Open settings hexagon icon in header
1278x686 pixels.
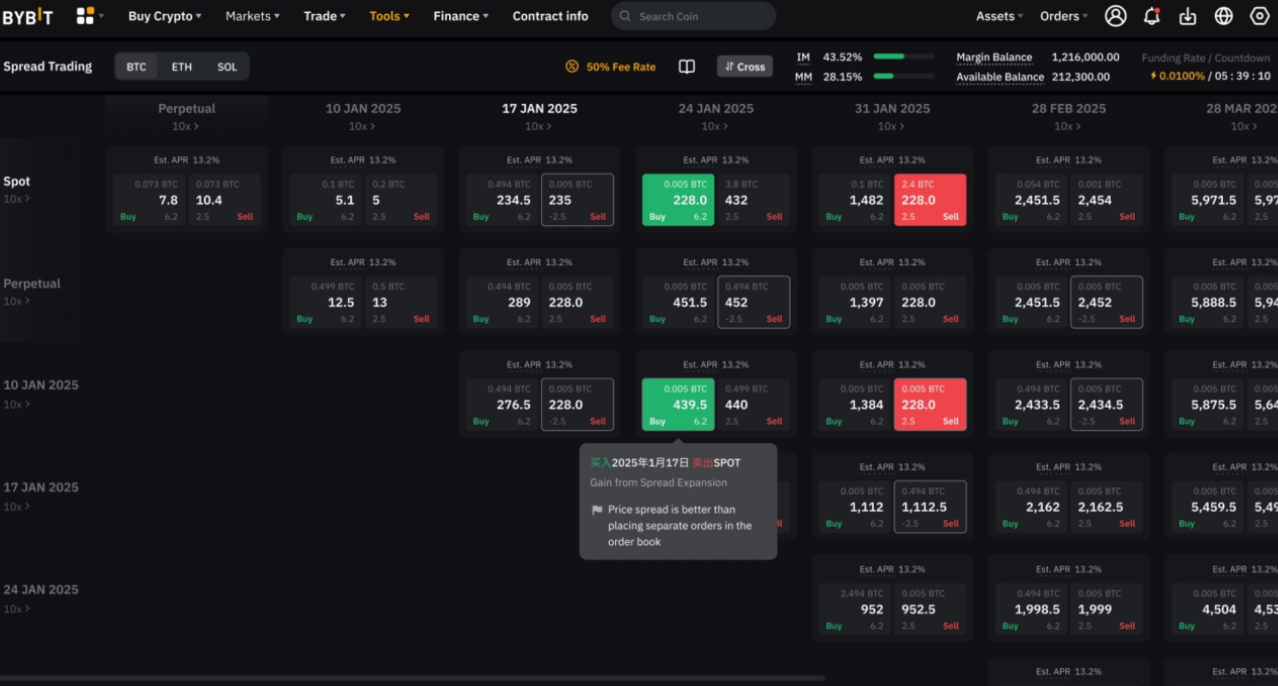(1259, 16)
